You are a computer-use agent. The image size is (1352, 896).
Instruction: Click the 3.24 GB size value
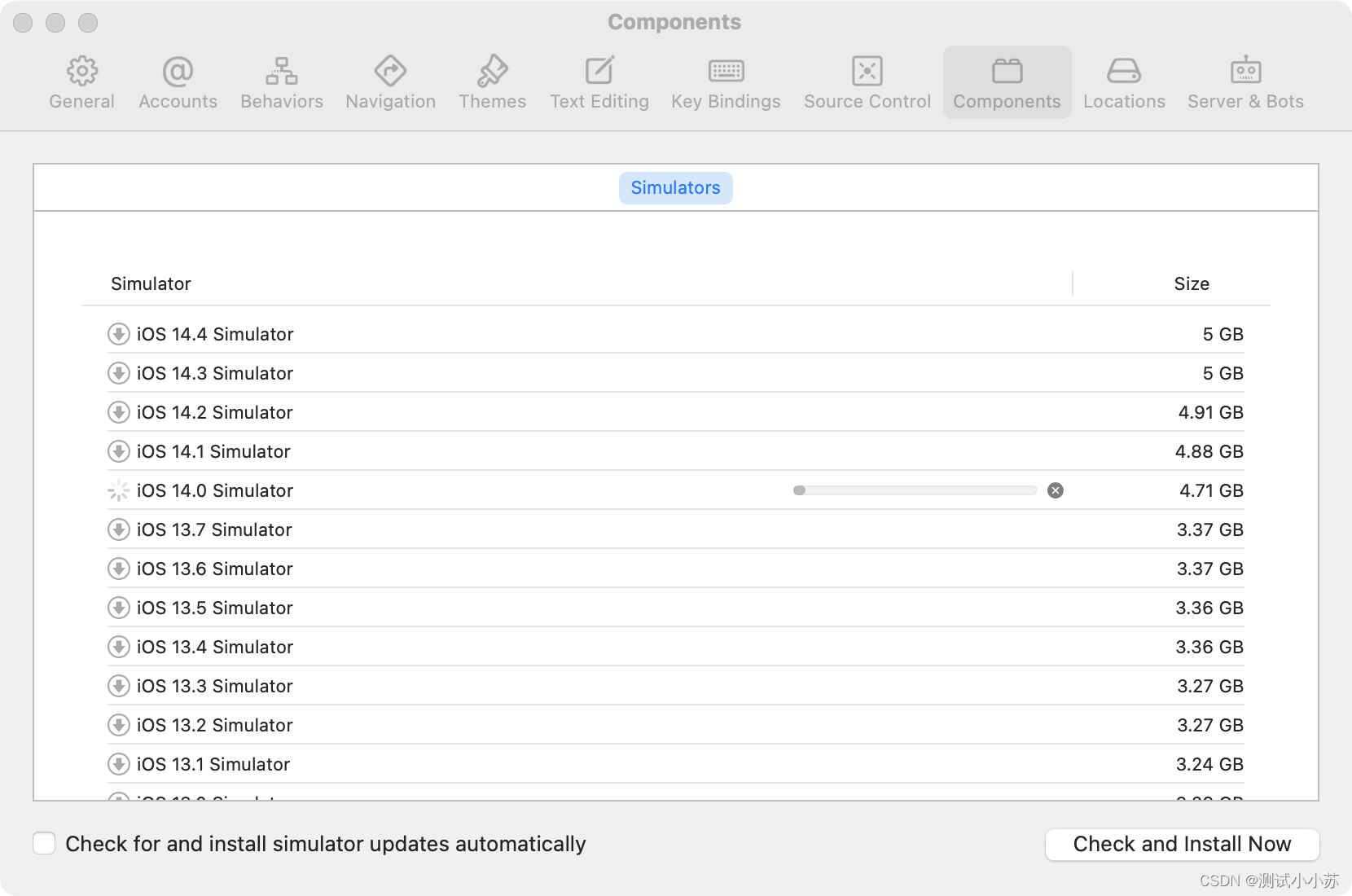[1209, 764]
